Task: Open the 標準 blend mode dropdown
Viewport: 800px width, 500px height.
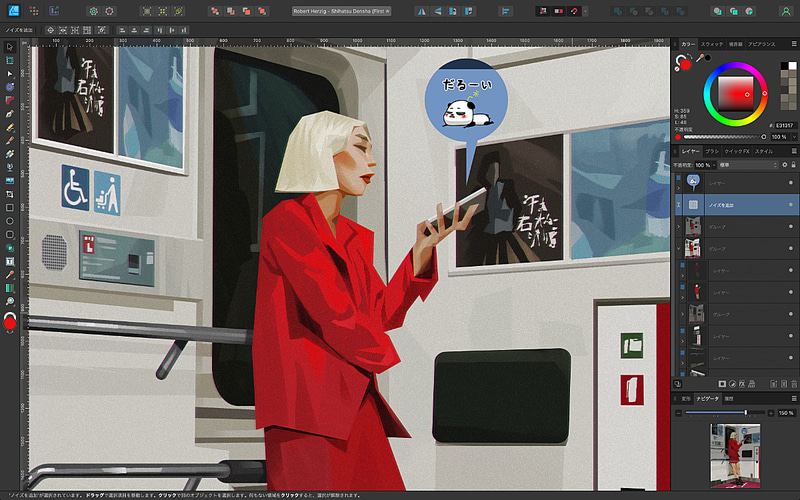Action: (x=747, y=165)
